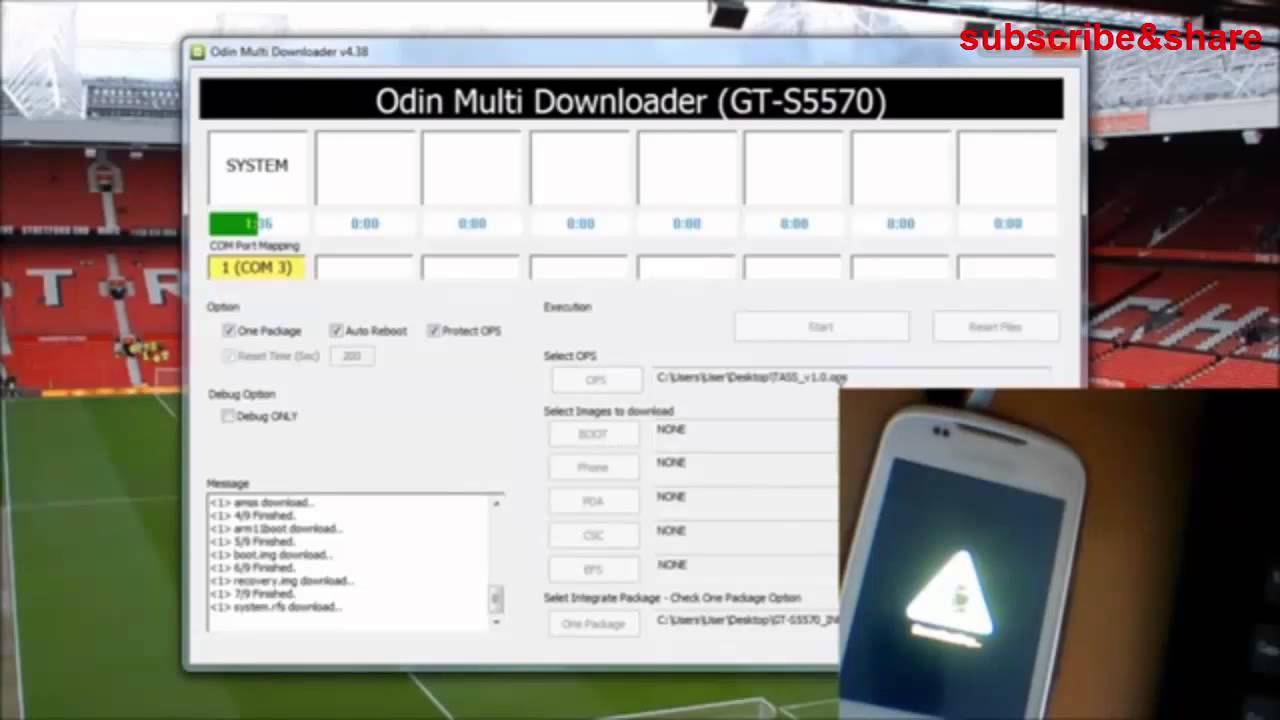
Task: Click the NONE value beside CSC
Action: coord(671,531)
